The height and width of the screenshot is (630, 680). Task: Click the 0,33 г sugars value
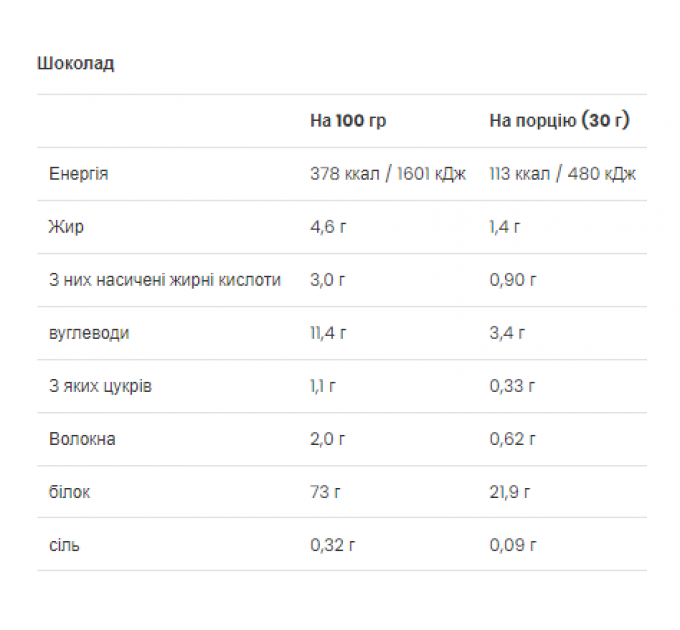click(513, 386)
